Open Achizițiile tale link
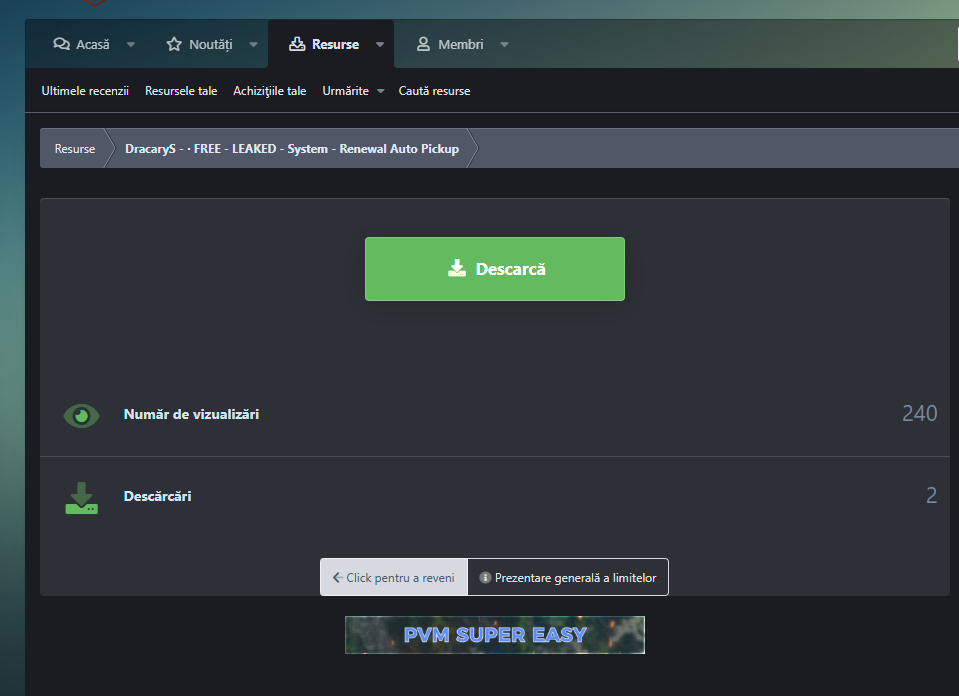The image size is (959, 696). pos(270,91)
